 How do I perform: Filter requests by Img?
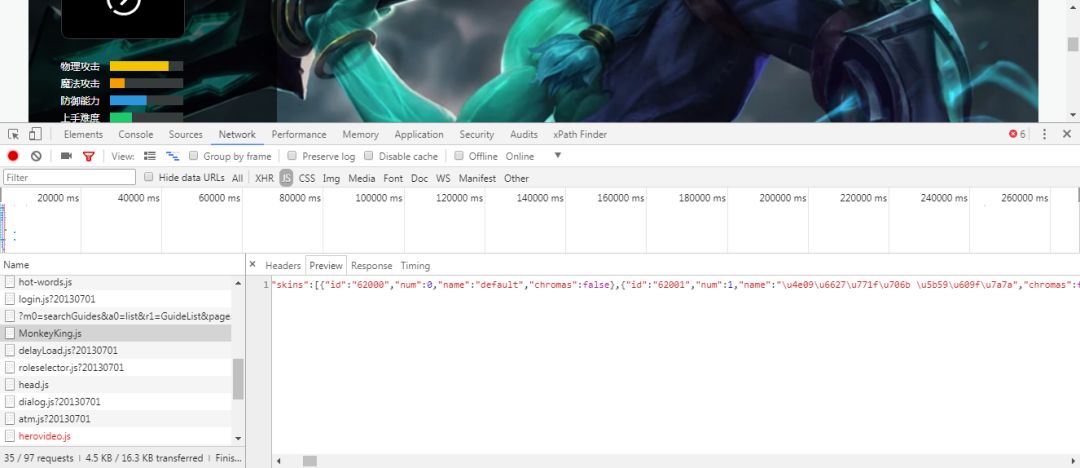[x=331, y=178]
